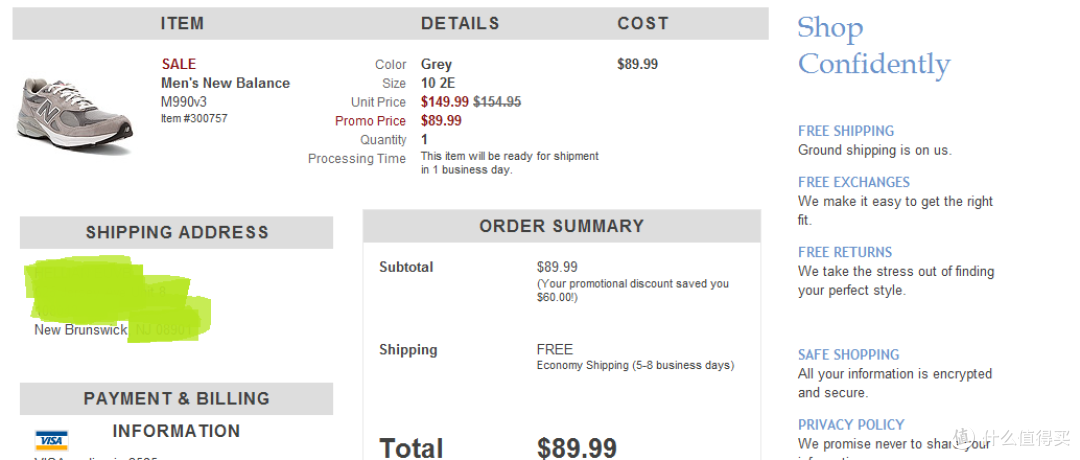
Task: Open the FREE SHIPPING link
Action: pos(846,131)
